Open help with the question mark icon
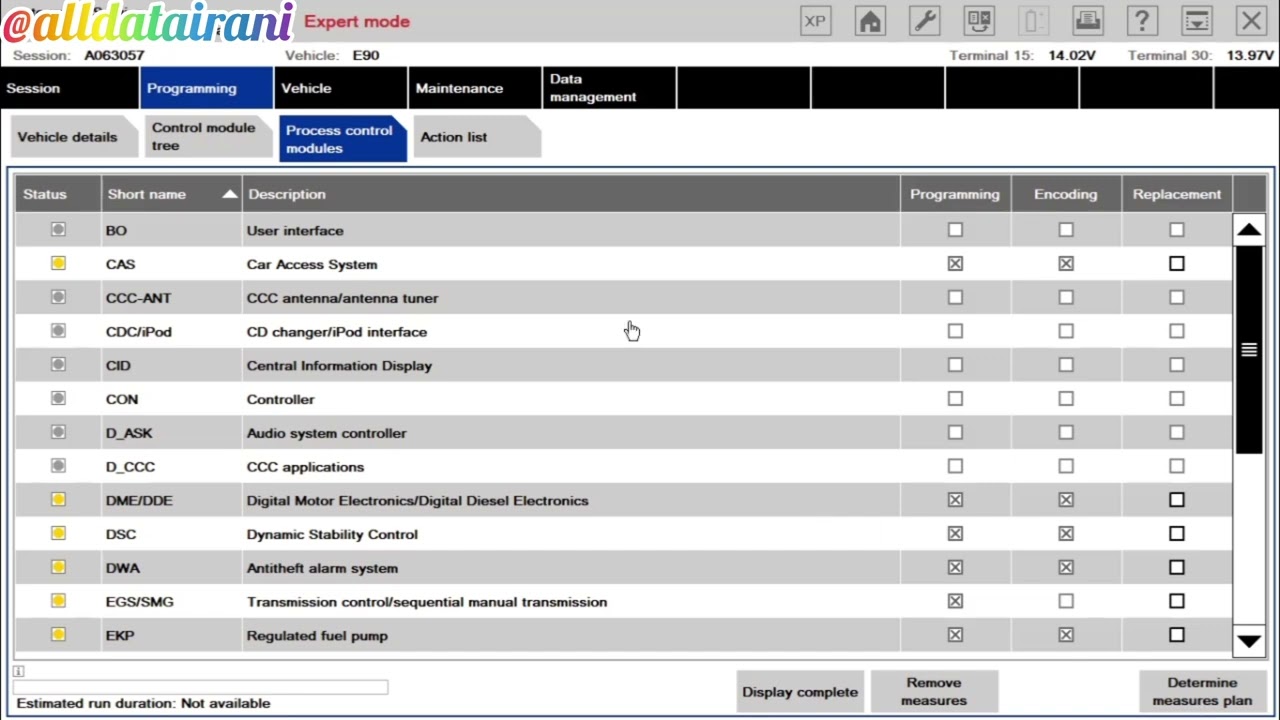Viewport: 1280px width, 720px height. point(1142,21)
